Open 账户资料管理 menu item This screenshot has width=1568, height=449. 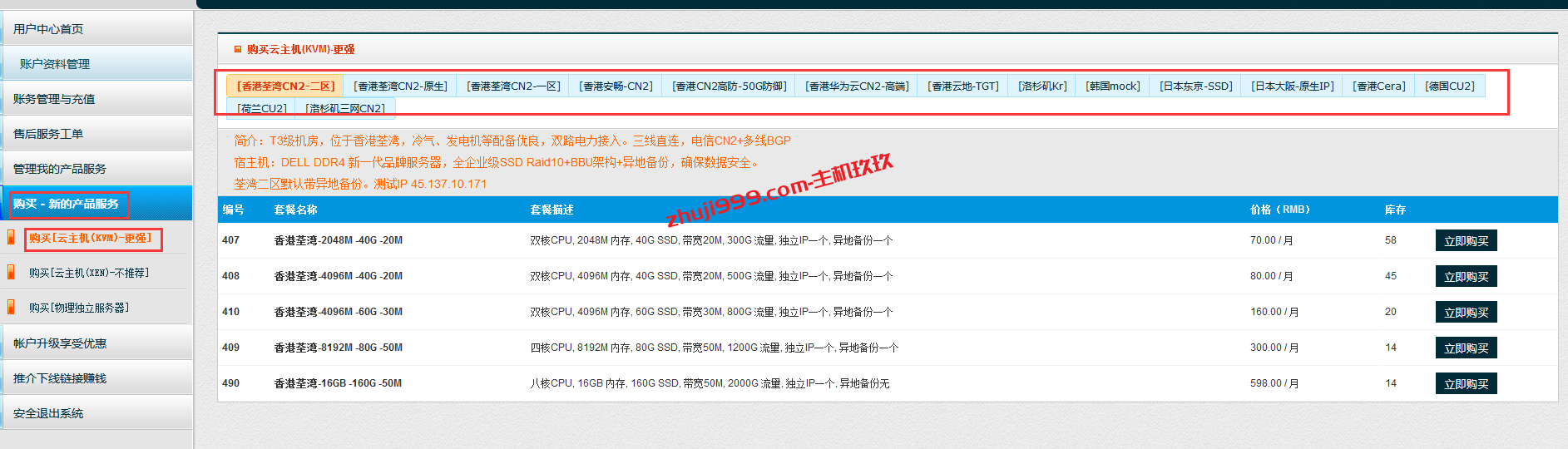[x=96, y=63]
